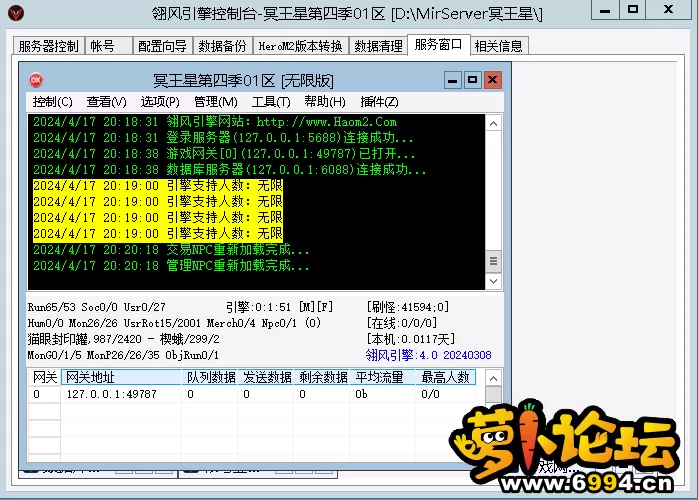Open the 管理(M) menu

pos(216,102)
